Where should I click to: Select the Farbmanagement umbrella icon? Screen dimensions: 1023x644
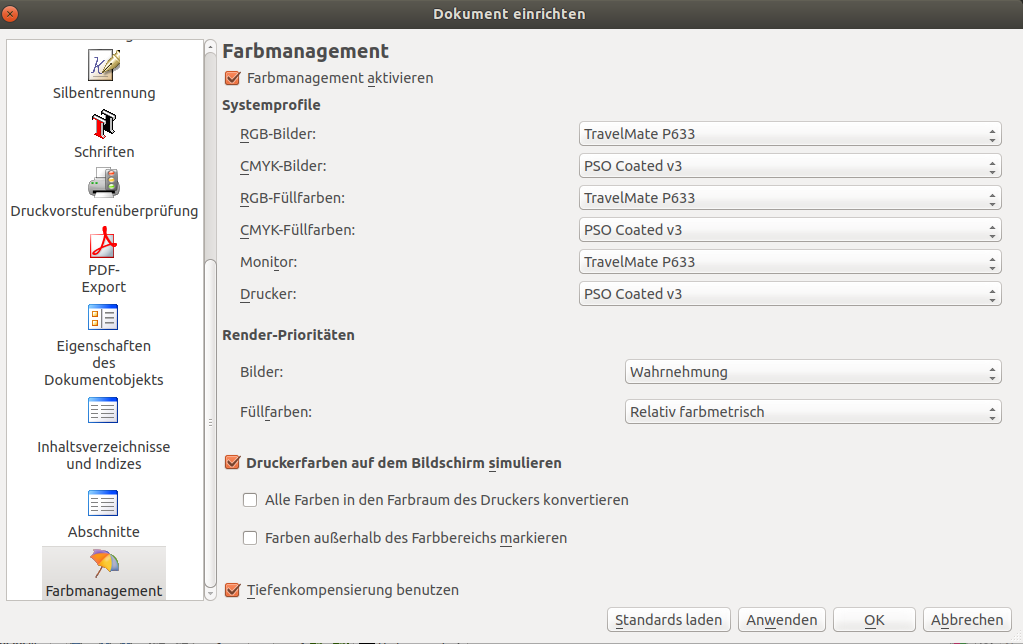[104, 563]
